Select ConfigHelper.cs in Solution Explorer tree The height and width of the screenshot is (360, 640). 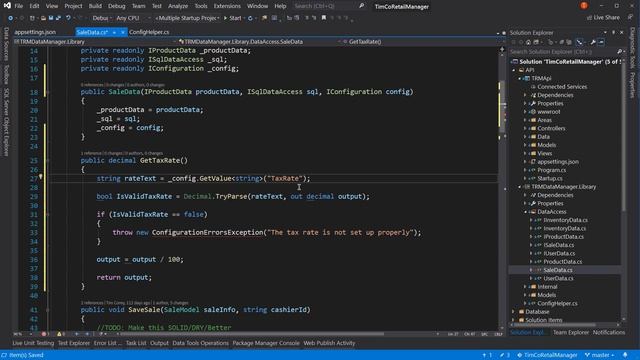(x=557, y=303)
